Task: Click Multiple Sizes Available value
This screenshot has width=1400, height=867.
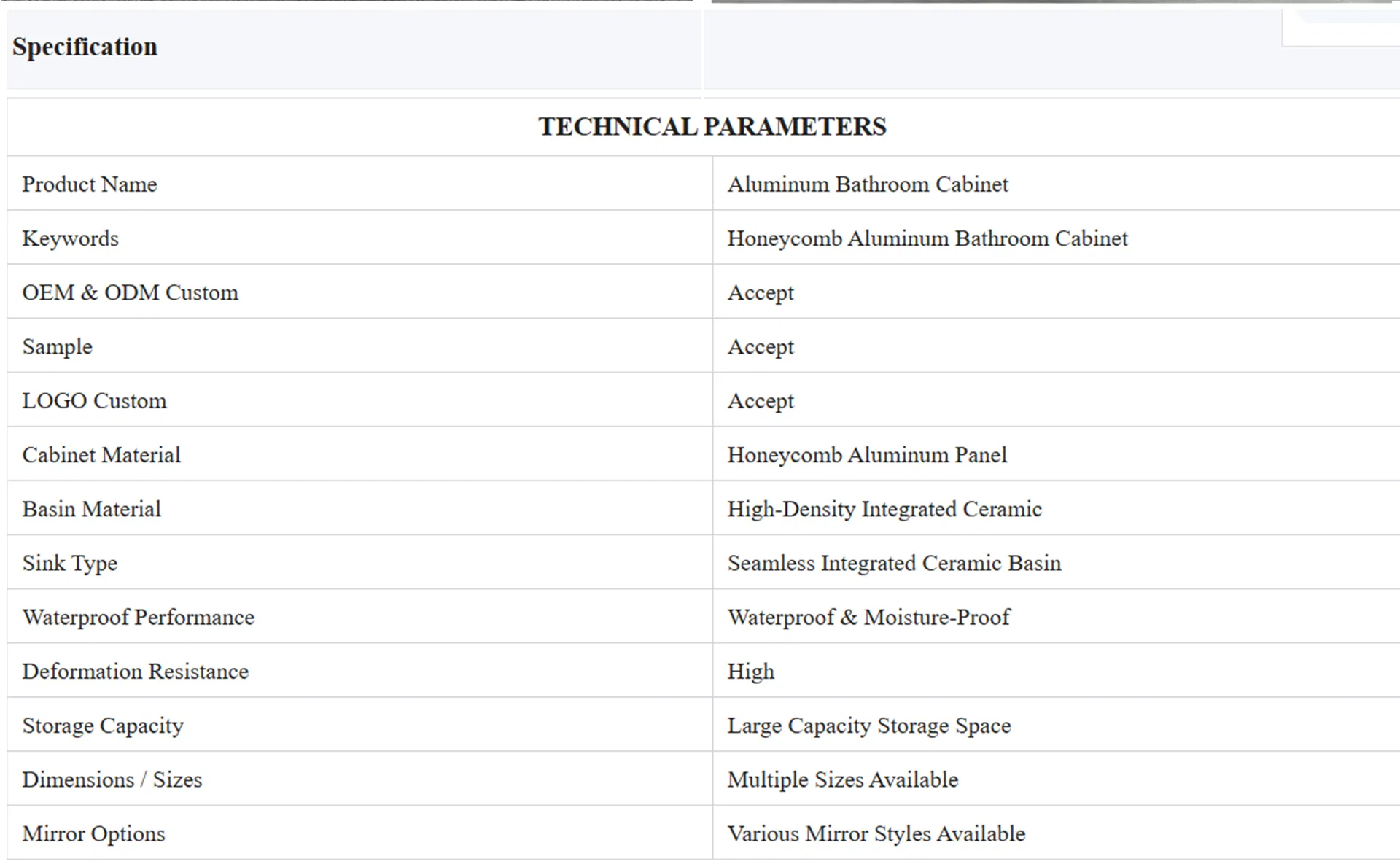Action: point(843,779)
